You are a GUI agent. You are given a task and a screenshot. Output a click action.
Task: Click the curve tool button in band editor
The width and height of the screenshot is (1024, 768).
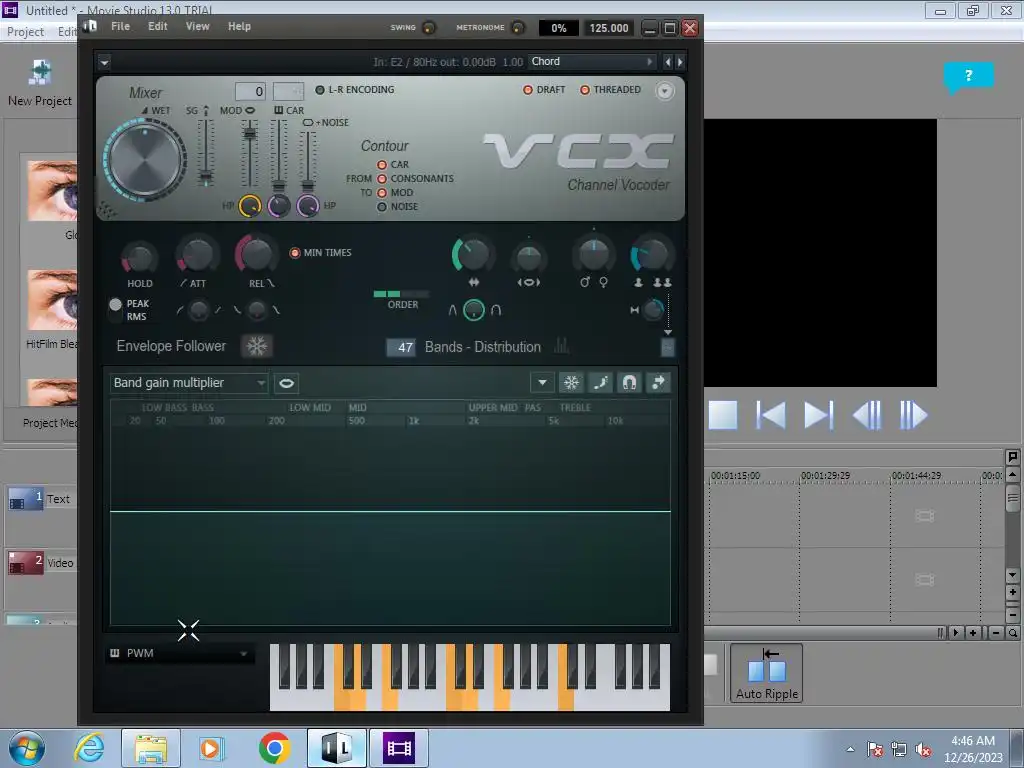[x=600, y=383]
